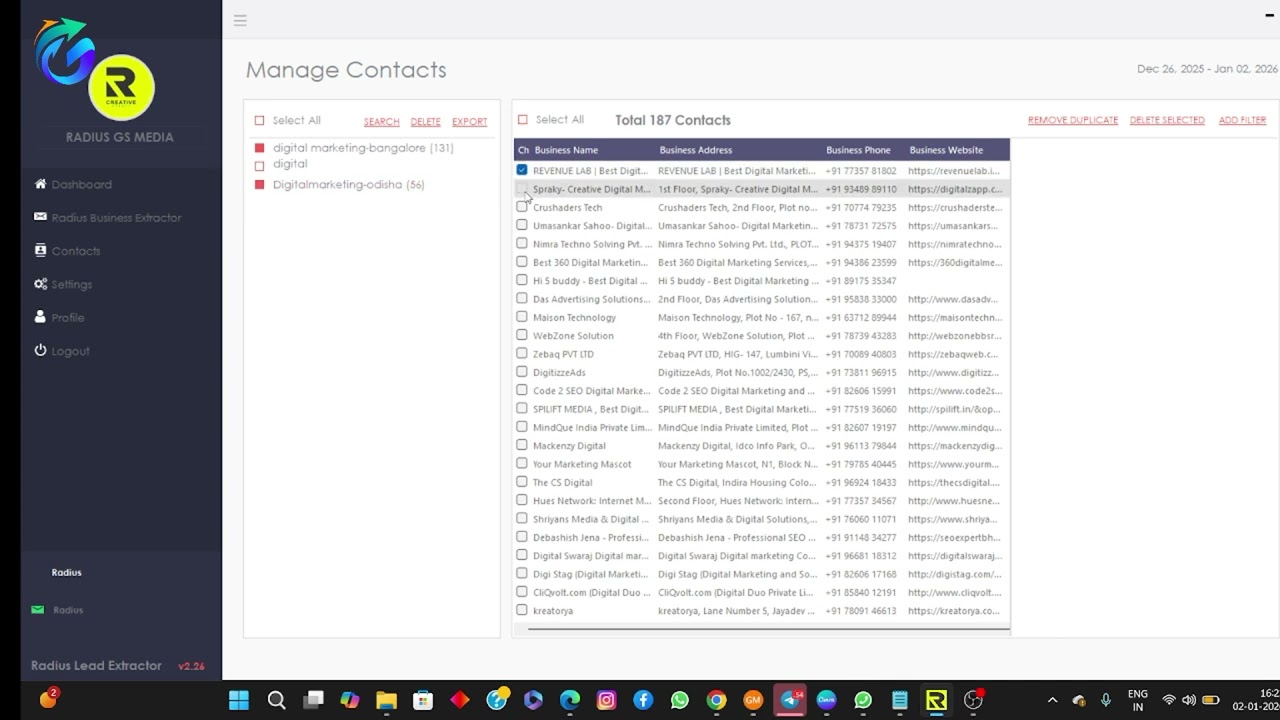Open Facebook from the taskbar
The image size is (1280, 720).
tap(643, 700)
